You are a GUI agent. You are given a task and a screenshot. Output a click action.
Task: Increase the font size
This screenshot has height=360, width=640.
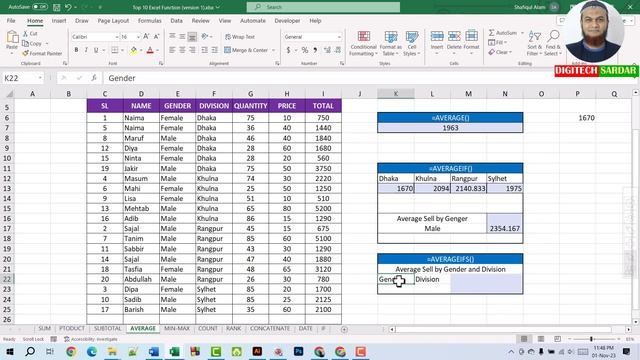coord(146,37)
